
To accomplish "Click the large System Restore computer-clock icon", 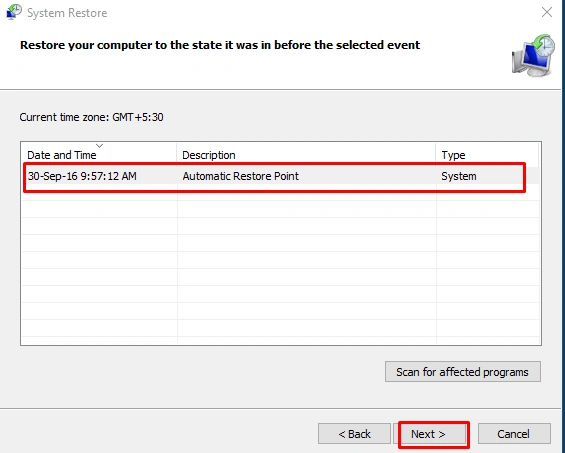I will point(533,55).
